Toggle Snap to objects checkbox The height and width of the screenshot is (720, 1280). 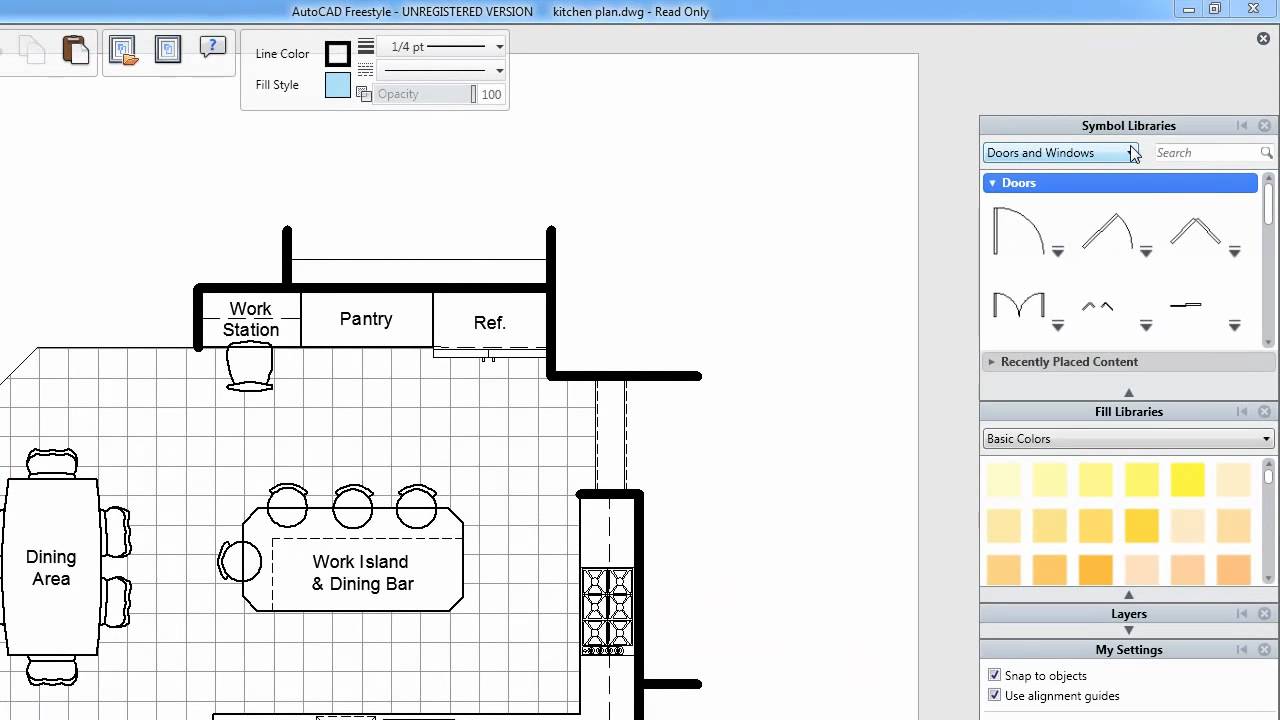(994, 676)
